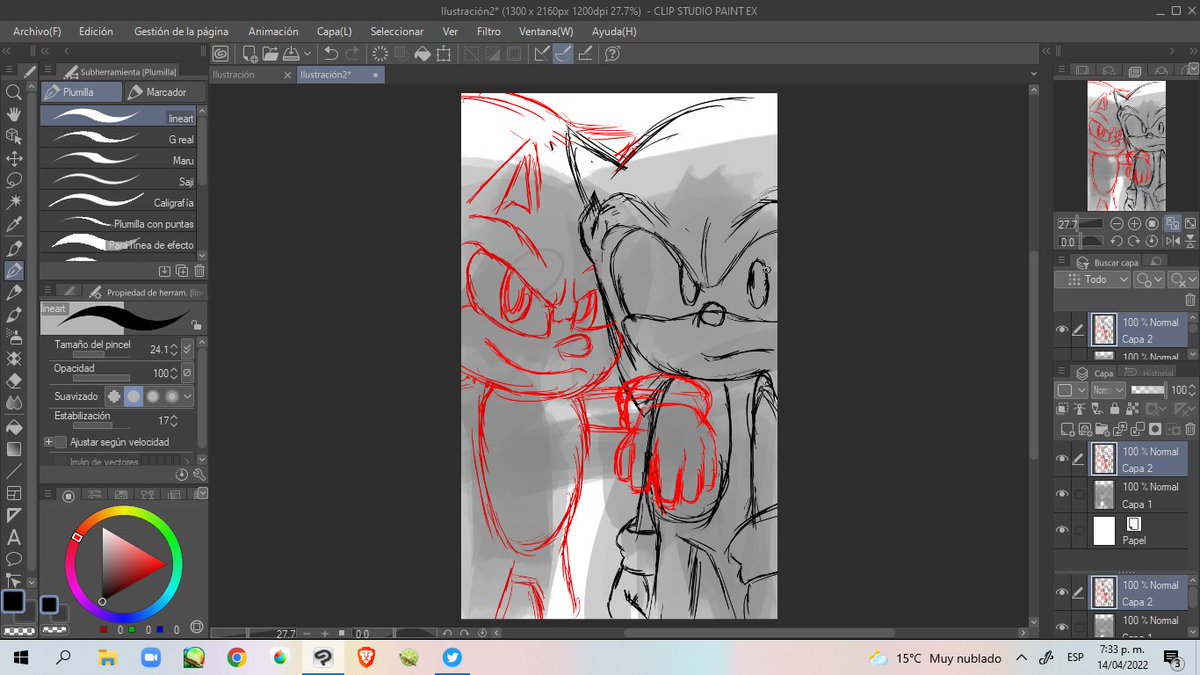Image resolution: width=1200 pixels, height=675 pixels.
Task: Toggle visibility of Papel layer
Action: (x=1062, y=530)
